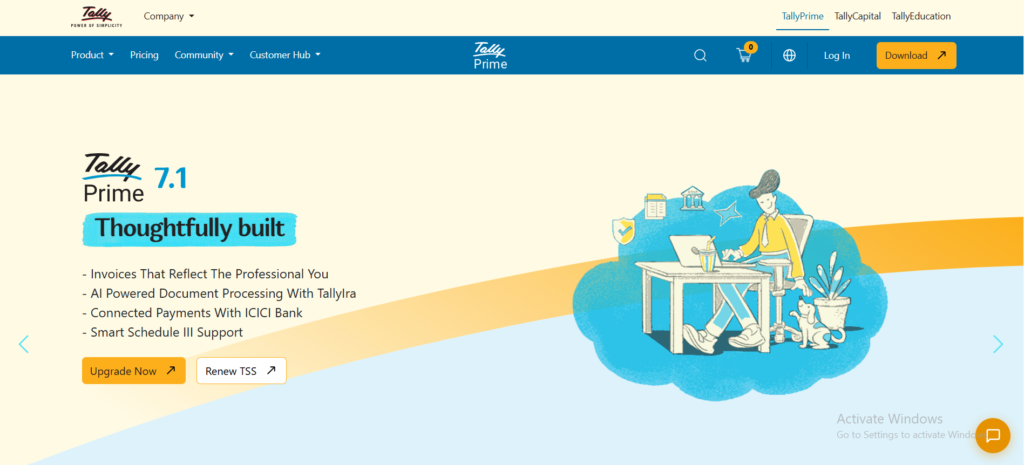
Task: Switch to the TallyCapital tab
Action: pyautogui.click(x=857, y=16)
